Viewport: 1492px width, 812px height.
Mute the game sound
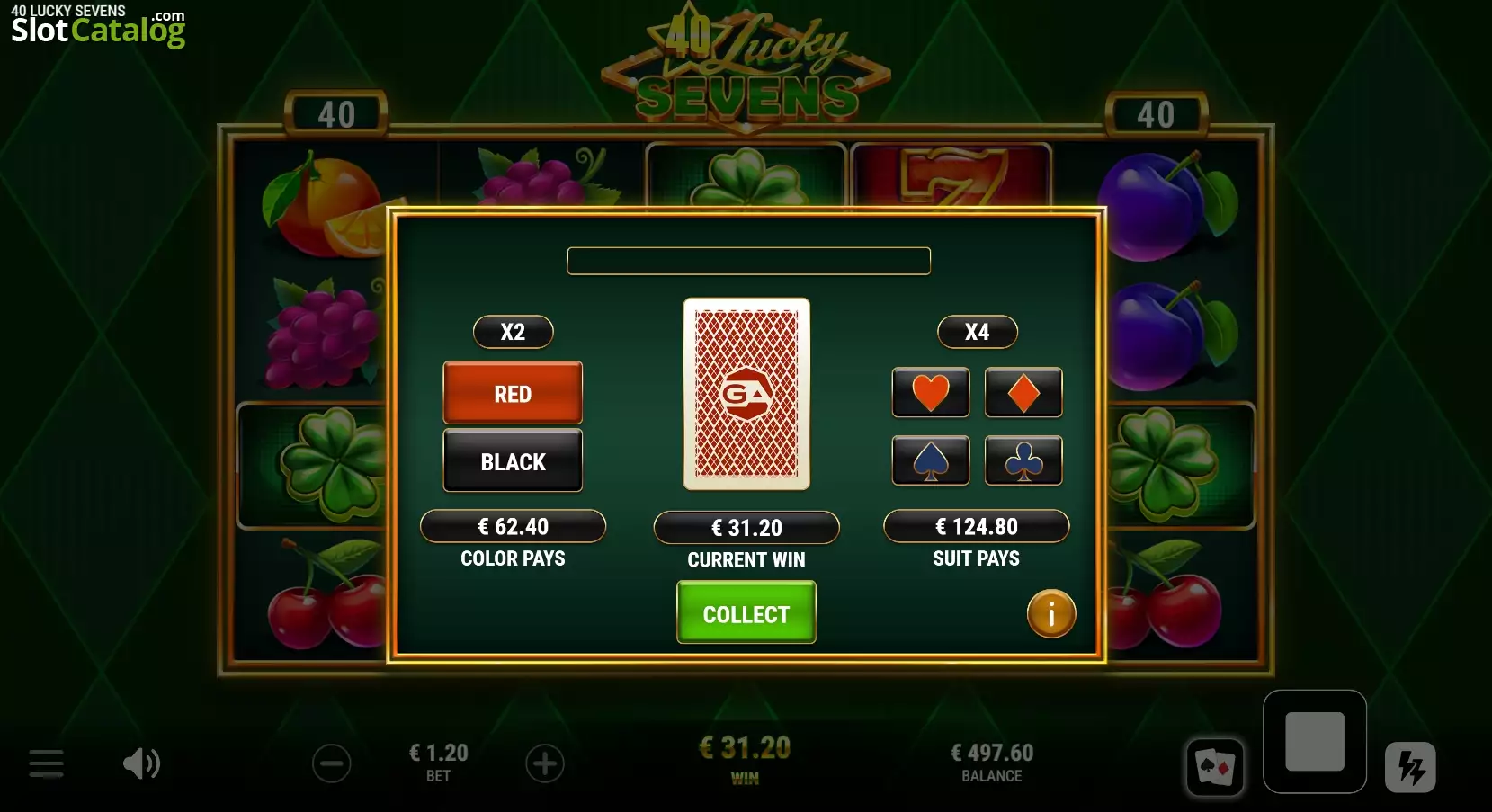point(141,763)
